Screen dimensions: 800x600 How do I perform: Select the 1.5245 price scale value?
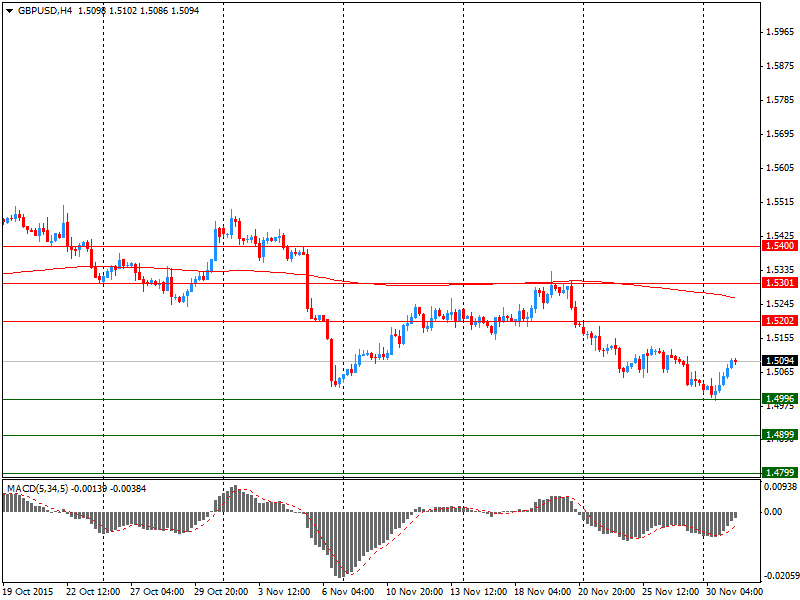click(x=781, y=304)
